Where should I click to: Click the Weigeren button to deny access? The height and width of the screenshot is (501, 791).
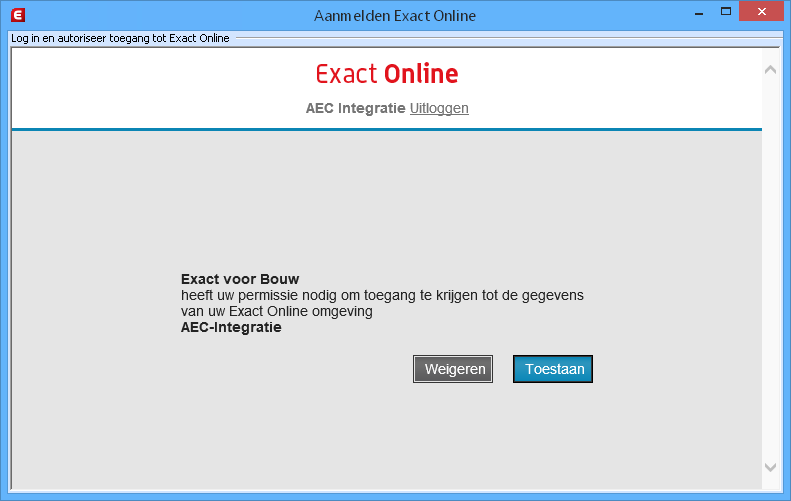click(x=453, y=369)
